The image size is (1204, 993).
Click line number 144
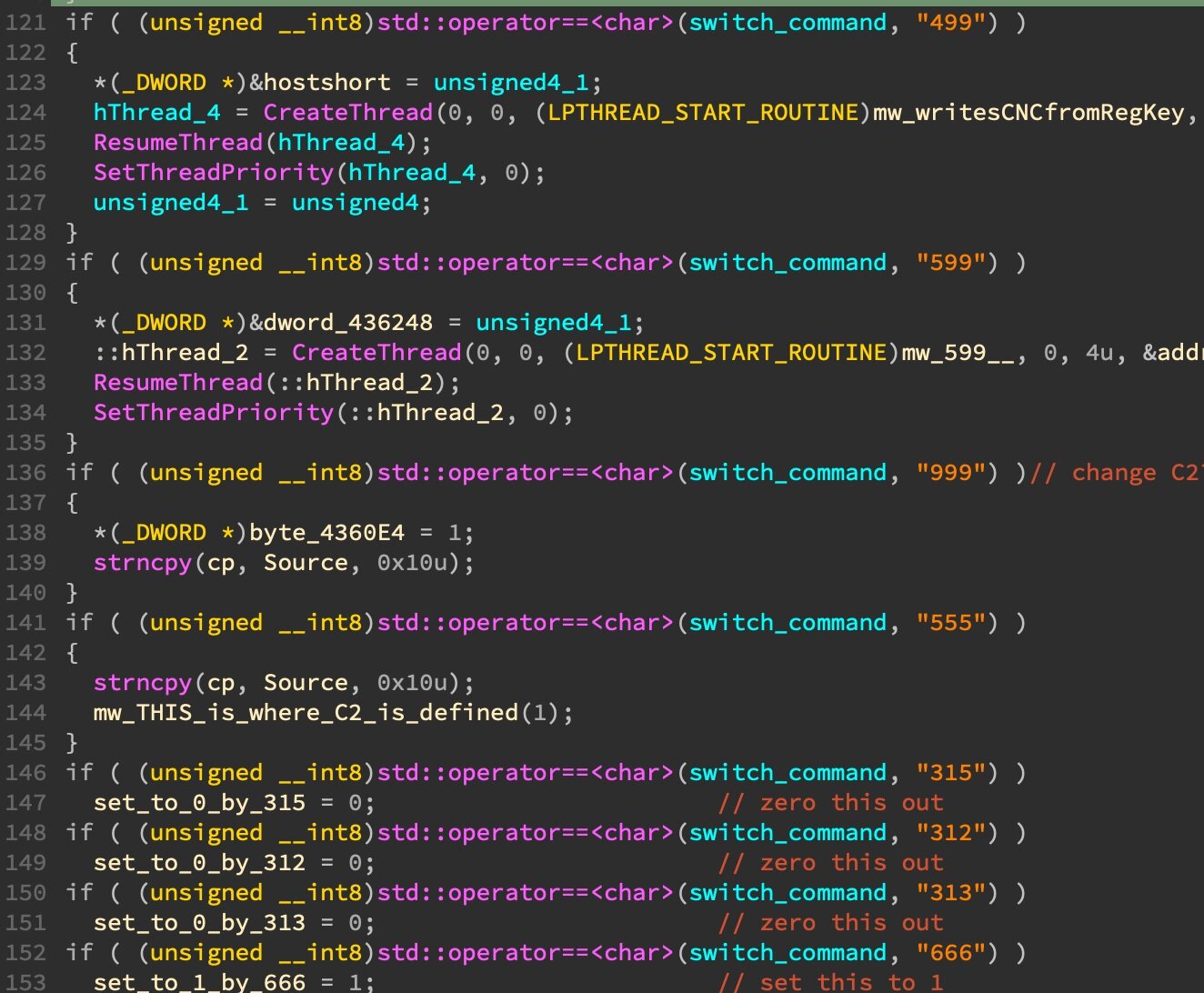coord(25,713)
